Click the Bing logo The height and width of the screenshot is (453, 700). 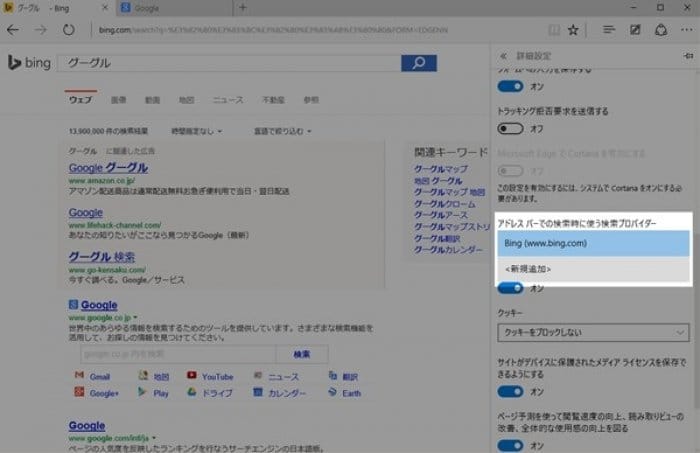click(29, 63)
